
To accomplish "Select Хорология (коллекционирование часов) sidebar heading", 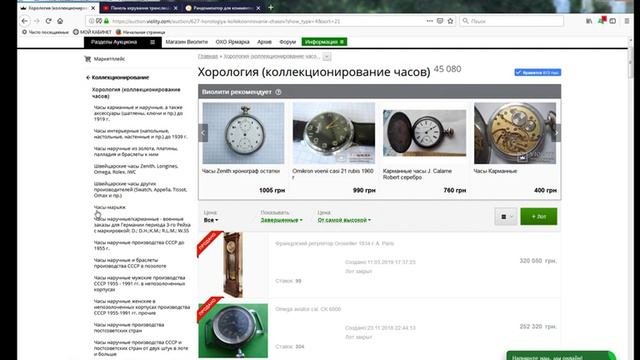I will [x=136, y=93].
